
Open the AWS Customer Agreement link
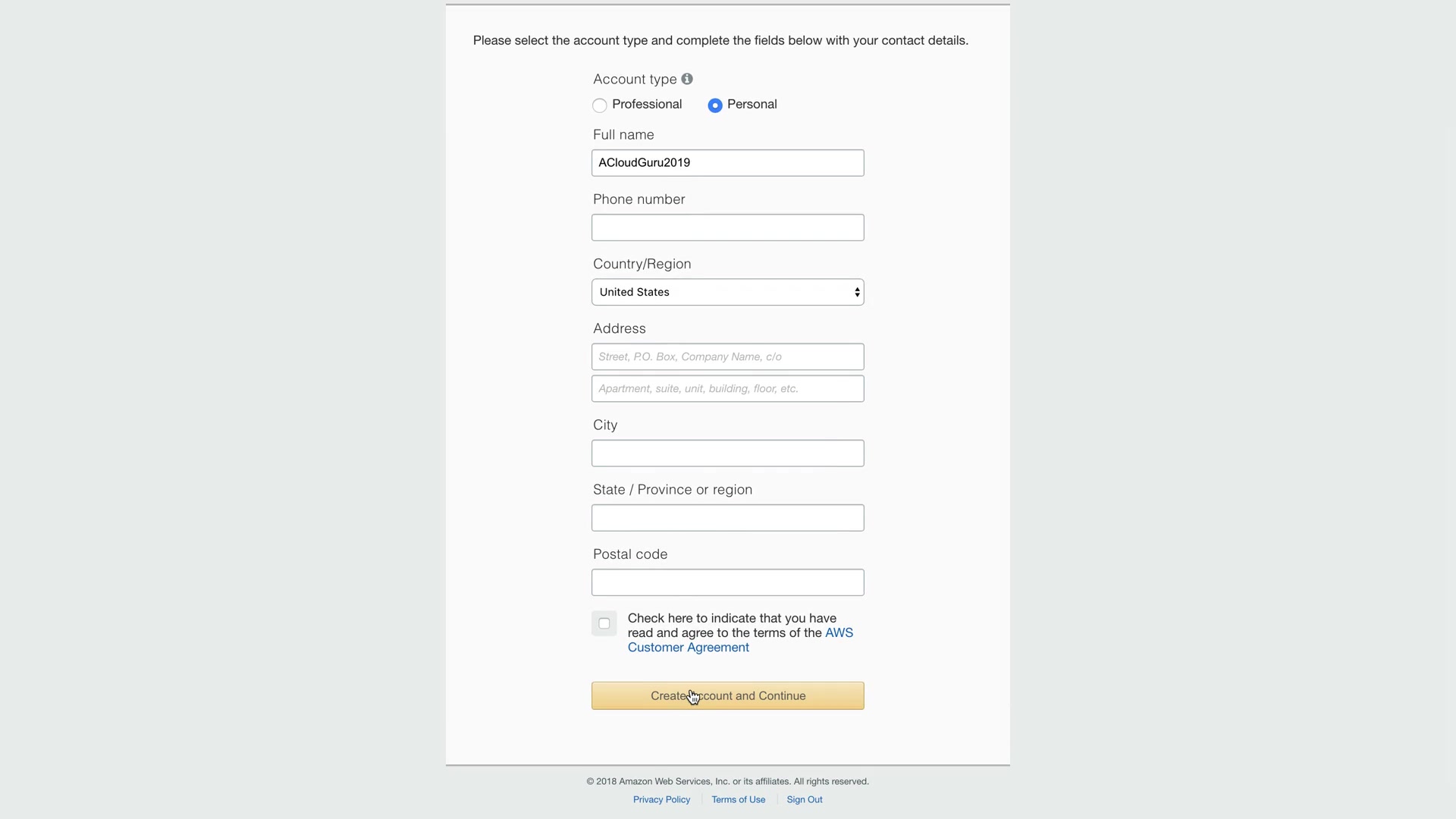(688, 648)
